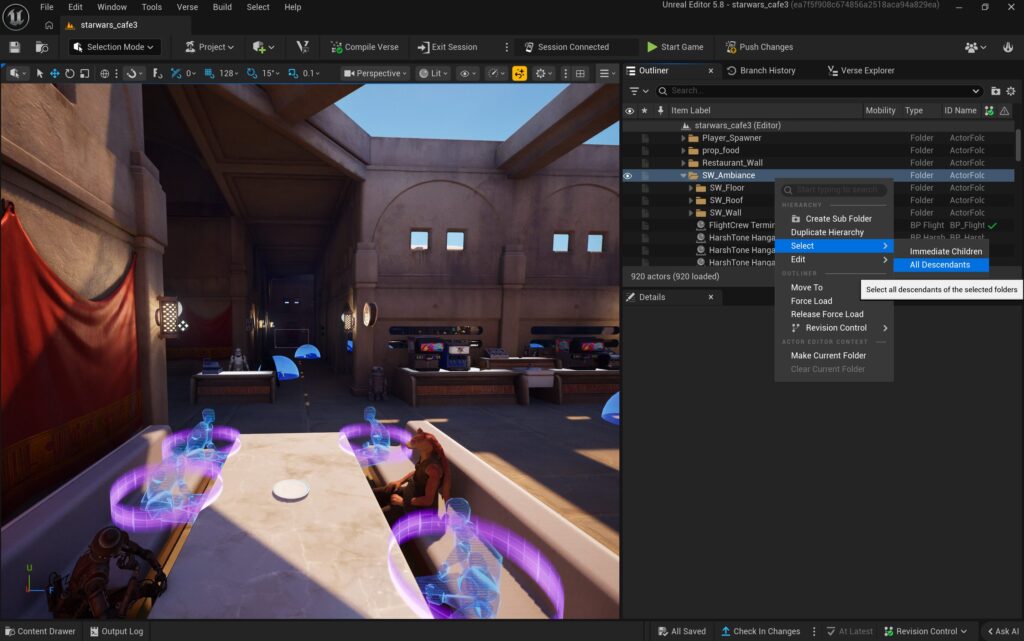
Task: Click the Start Game play button
Action: tap(674, 47)
